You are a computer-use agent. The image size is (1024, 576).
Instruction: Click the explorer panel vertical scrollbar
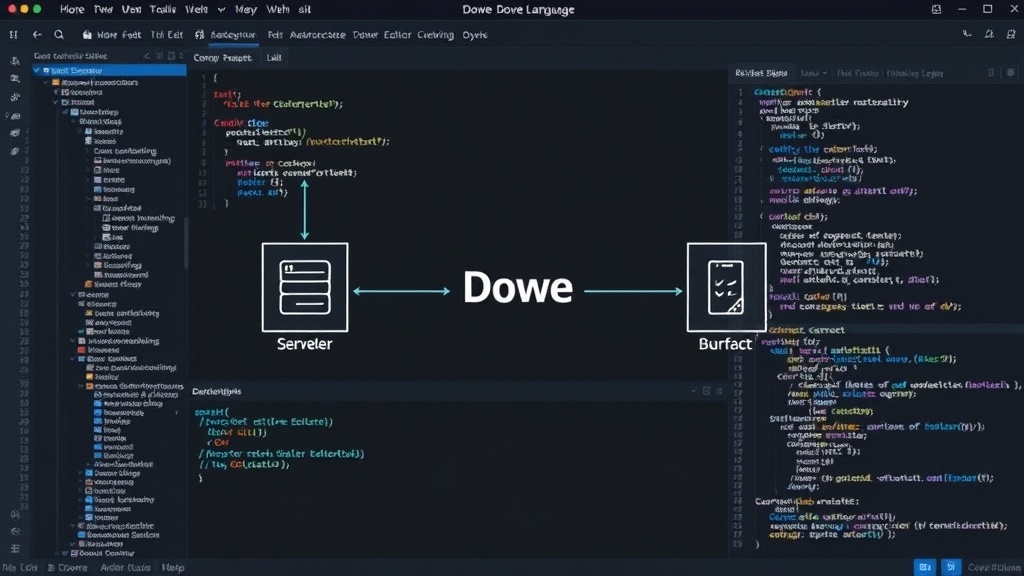(186, 242)
